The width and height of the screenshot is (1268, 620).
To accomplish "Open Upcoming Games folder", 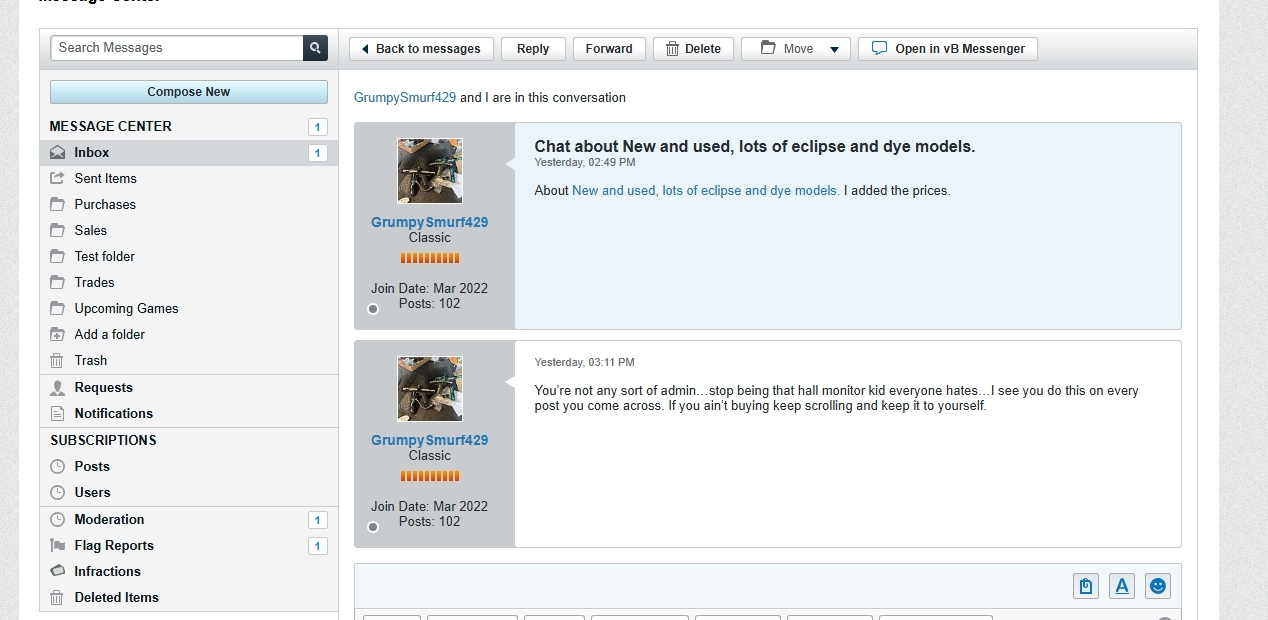I will (x=126, y=308).
